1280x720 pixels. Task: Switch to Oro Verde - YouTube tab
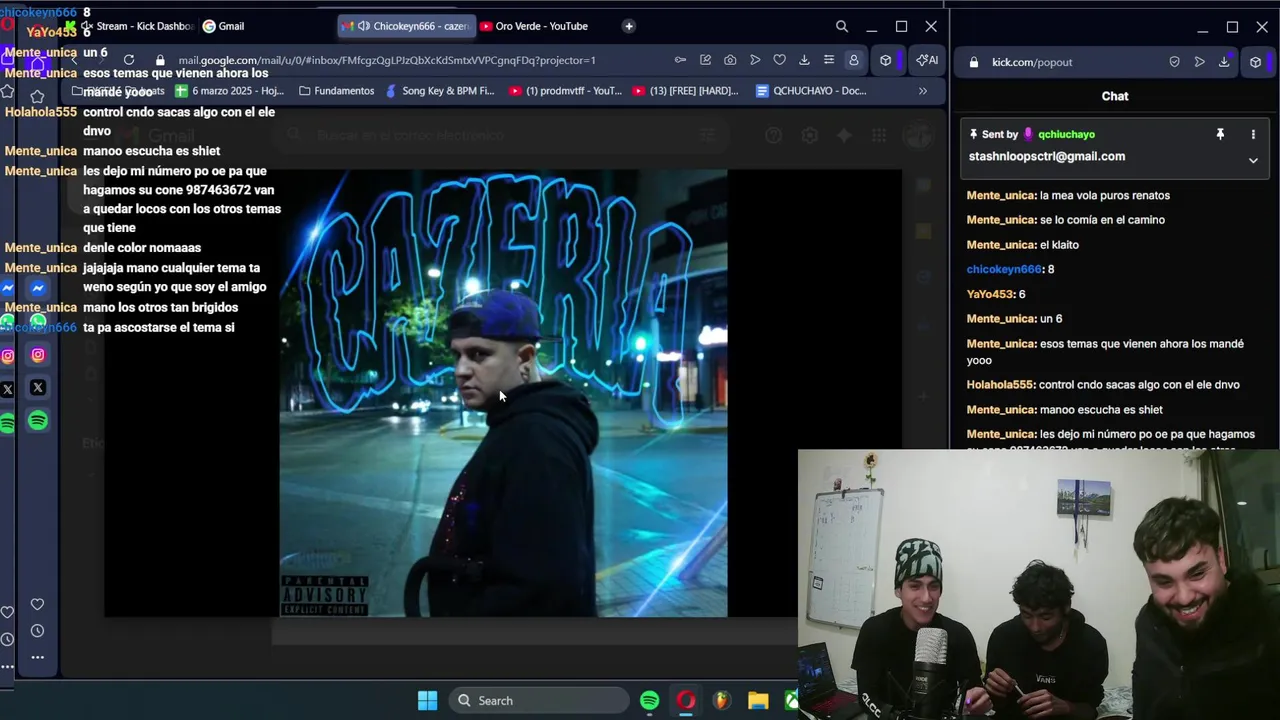tap(535, 26)
